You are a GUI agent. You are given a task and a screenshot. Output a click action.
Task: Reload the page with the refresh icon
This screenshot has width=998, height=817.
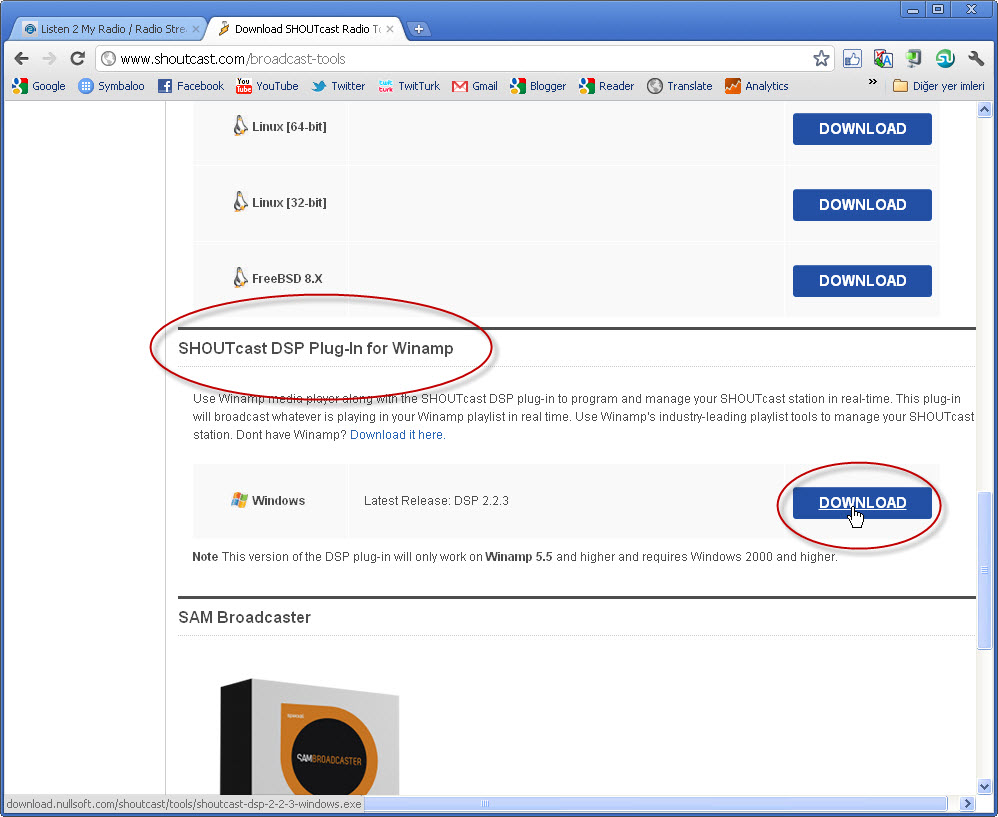pos(78,59)
